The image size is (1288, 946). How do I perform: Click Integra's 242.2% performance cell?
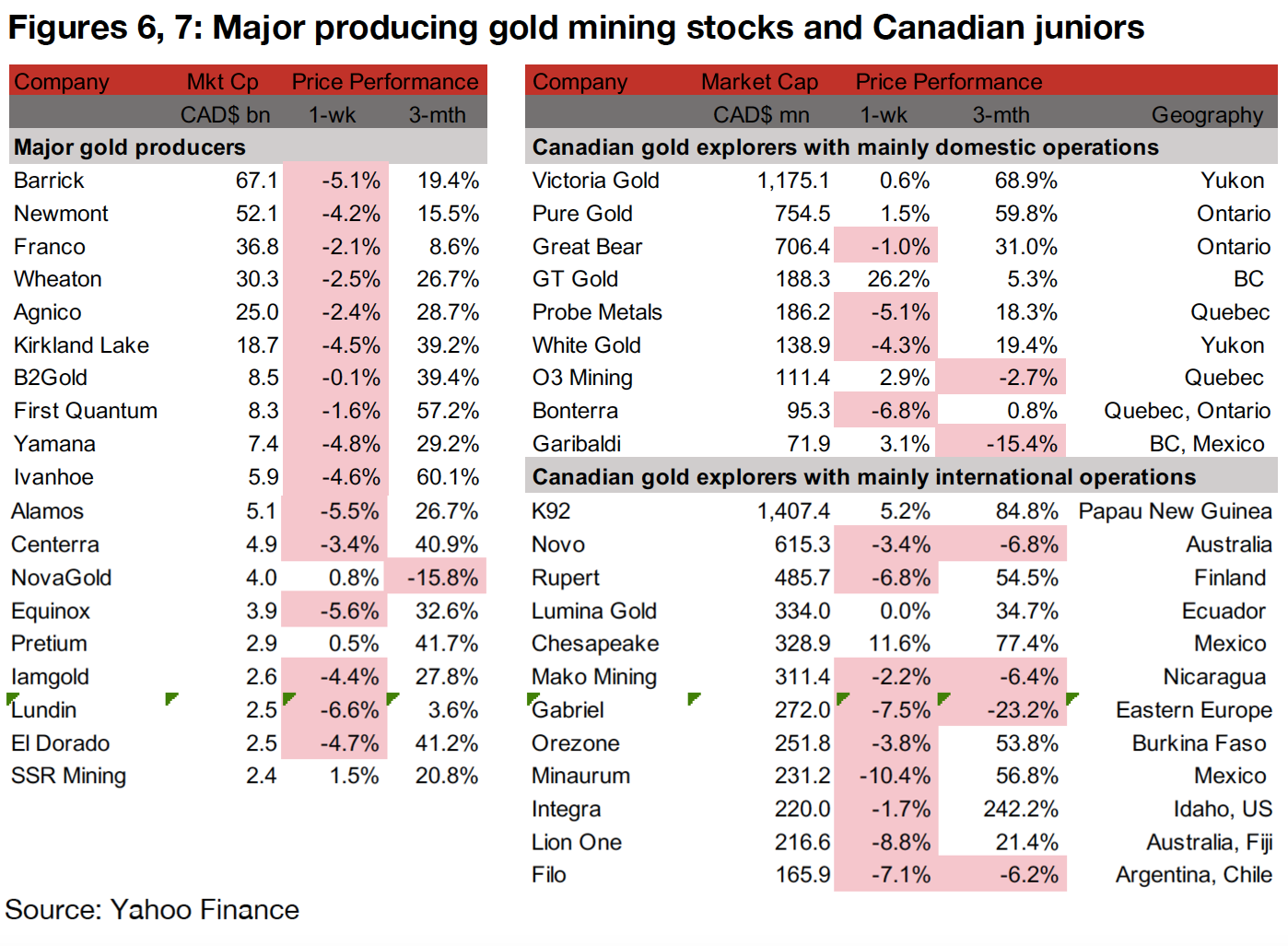(x=1020, y=809)
